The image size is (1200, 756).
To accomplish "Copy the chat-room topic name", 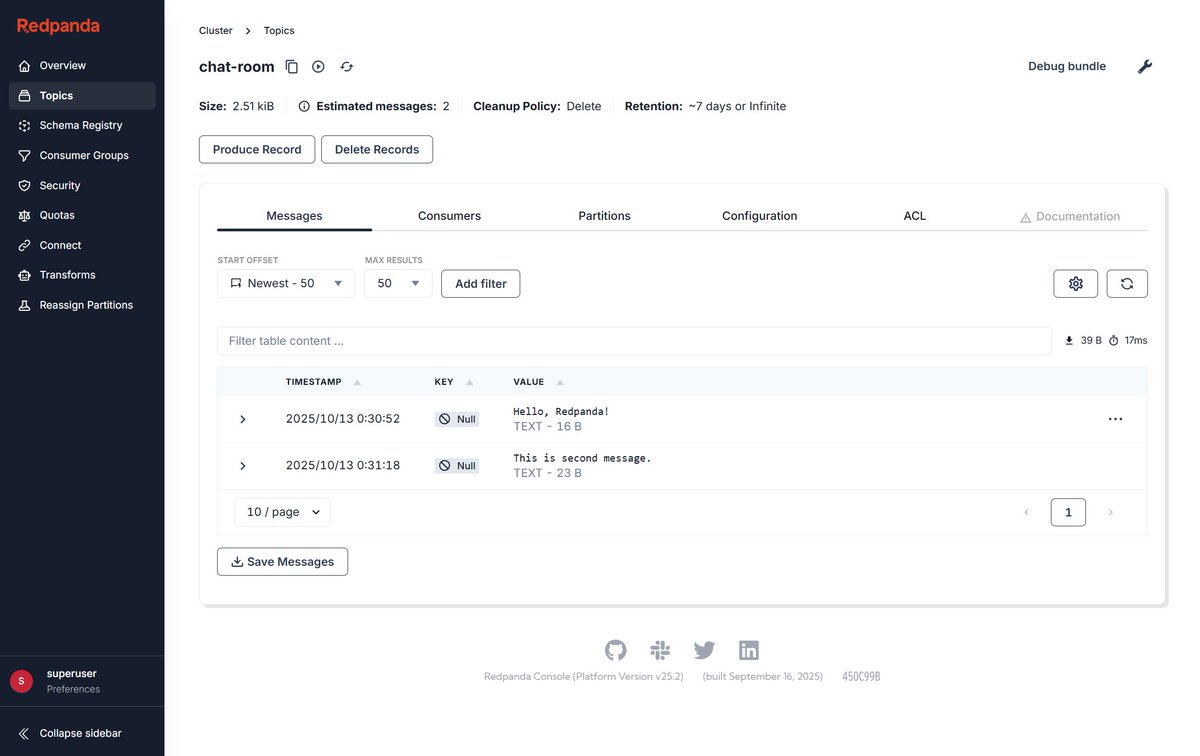I will 292,67.
